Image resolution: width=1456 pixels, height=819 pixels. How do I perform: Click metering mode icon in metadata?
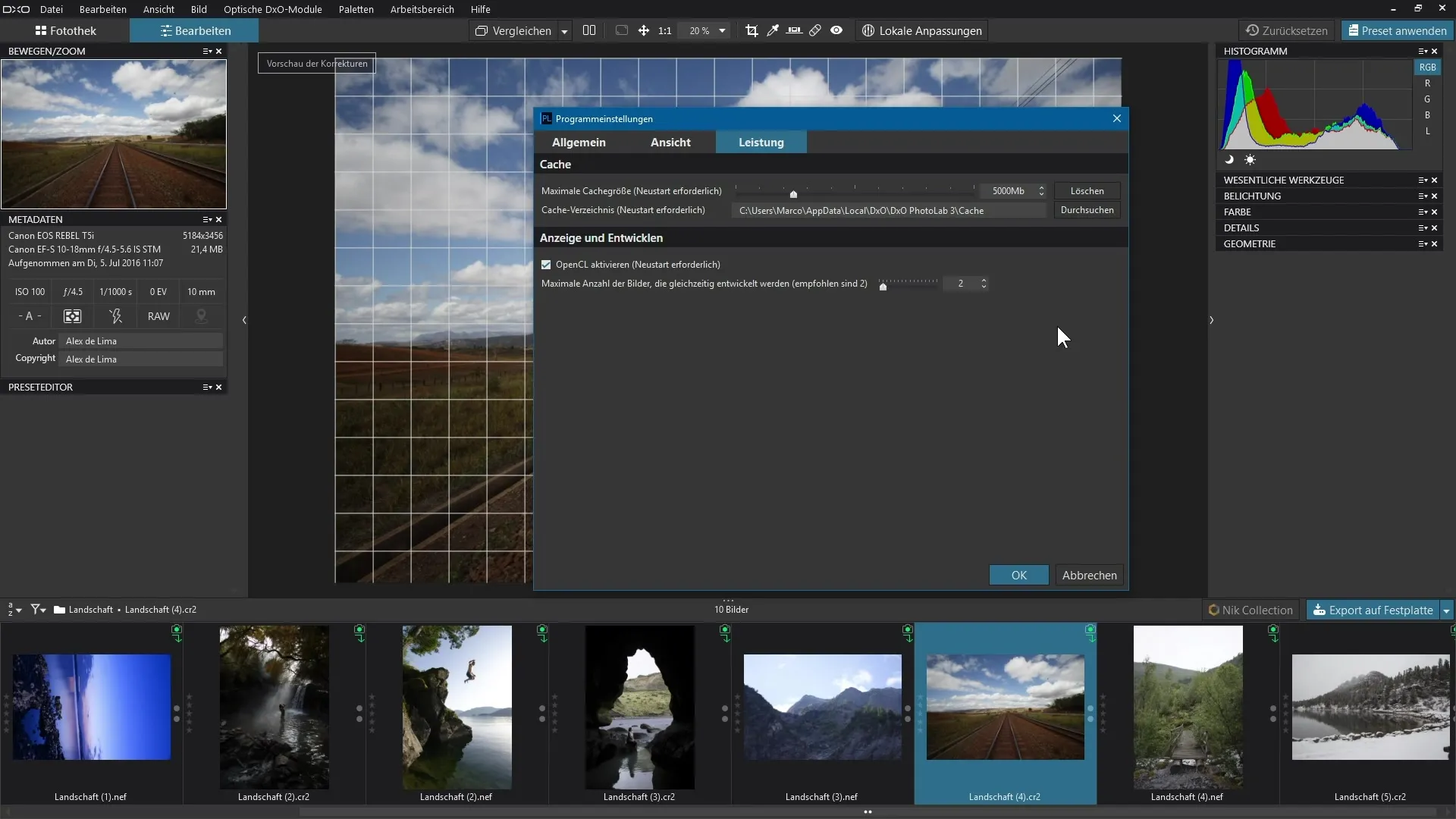click(x=72, y=316)
